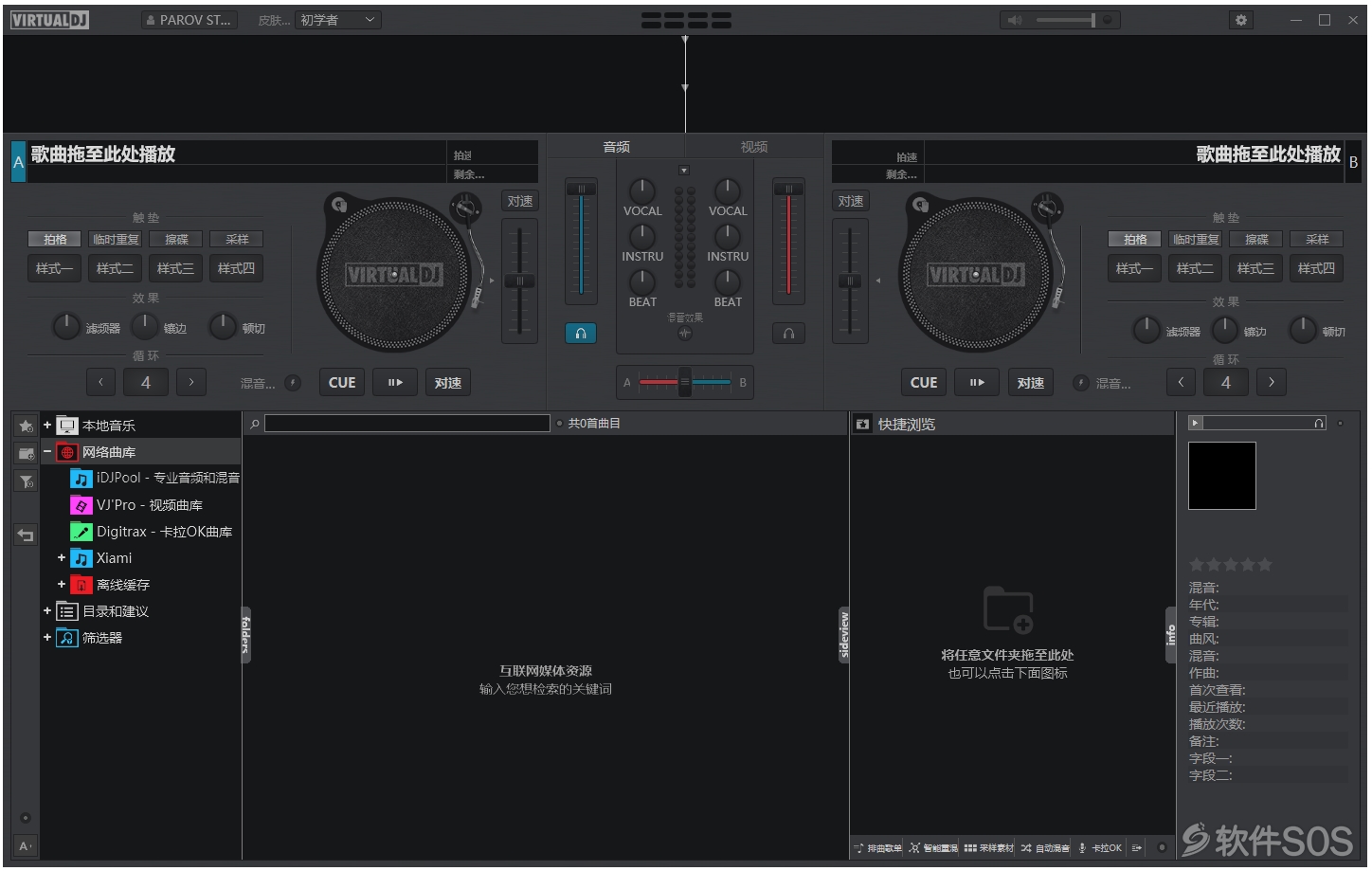Viewport: 1372px width, 871px height.
Task: Click deck B 样式四 pad
Action: point(1317,269)
